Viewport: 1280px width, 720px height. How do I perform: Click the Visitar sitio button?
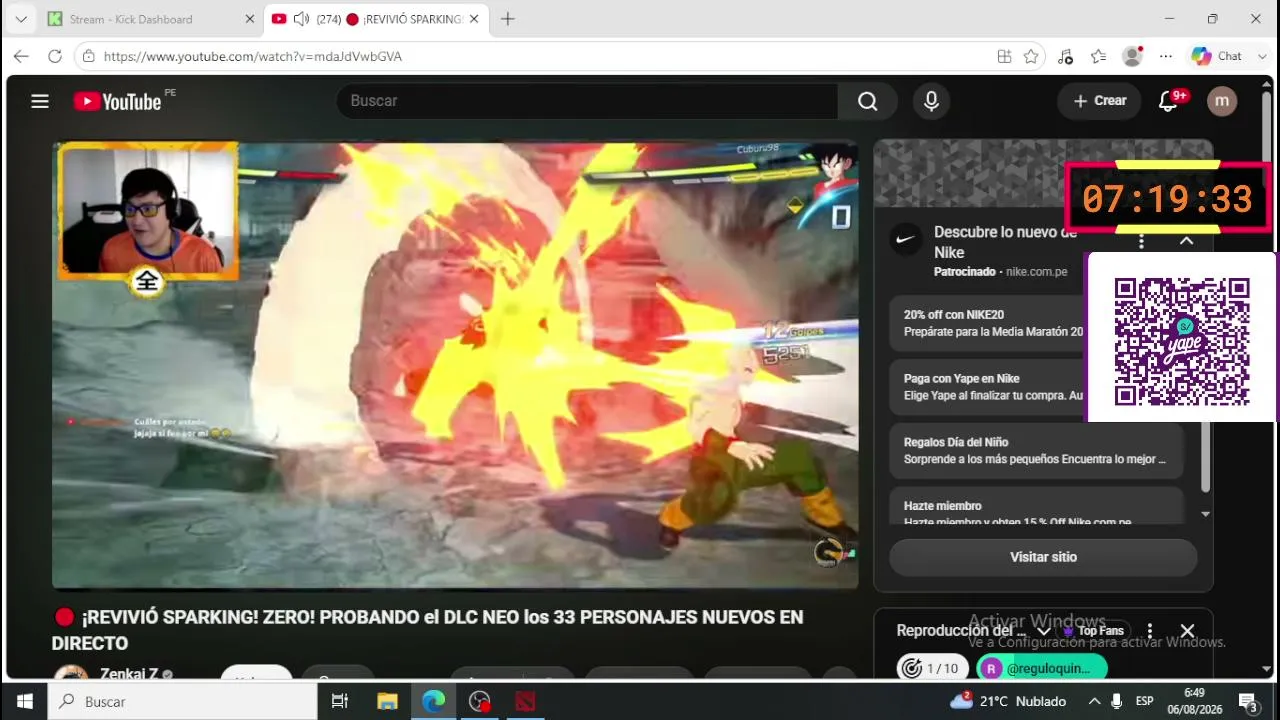click(x=1043, y=557)
